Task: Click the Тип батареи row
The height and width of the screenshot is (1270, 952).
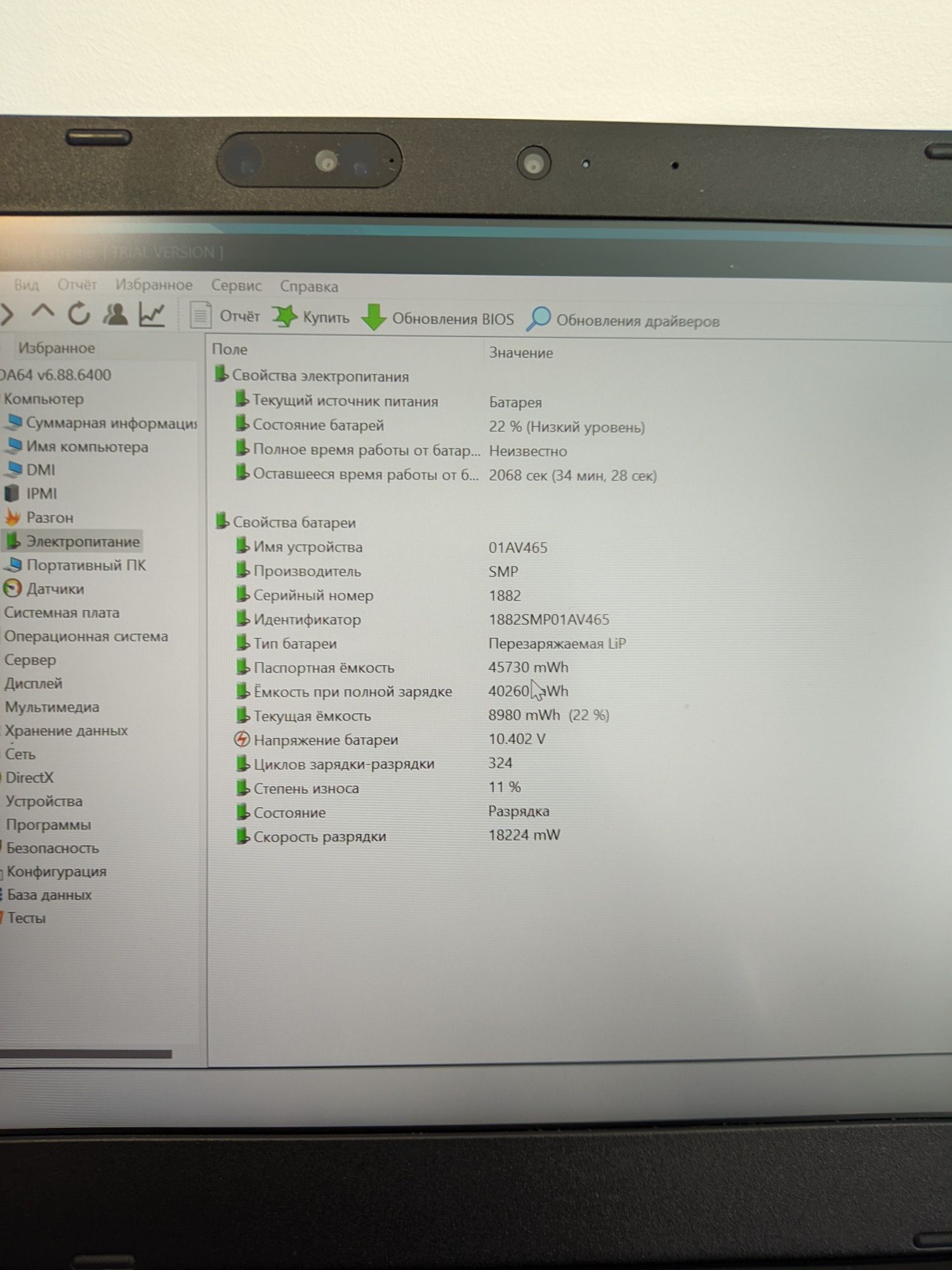Action: click(x=430, y=643)
